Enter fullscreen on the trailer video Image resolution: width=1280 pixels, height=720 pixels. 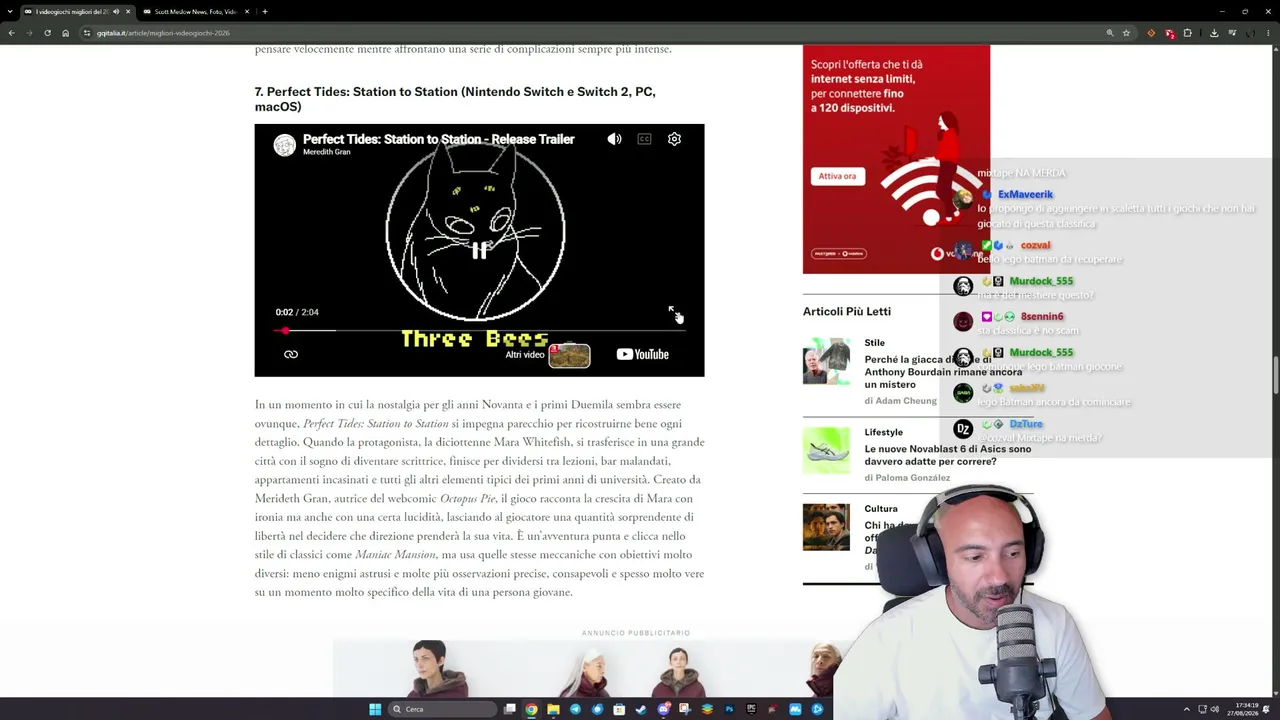click(x=674, y=312)
